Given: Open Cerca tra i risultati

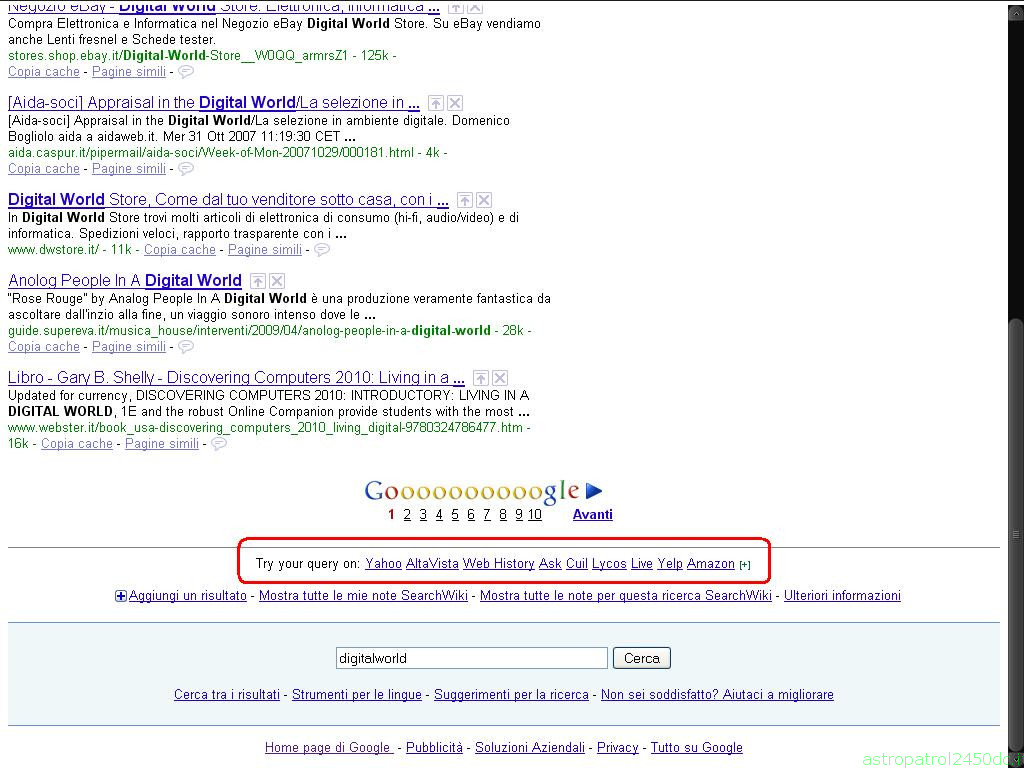Looking at the screenshot, I should [x=227, y=695].
